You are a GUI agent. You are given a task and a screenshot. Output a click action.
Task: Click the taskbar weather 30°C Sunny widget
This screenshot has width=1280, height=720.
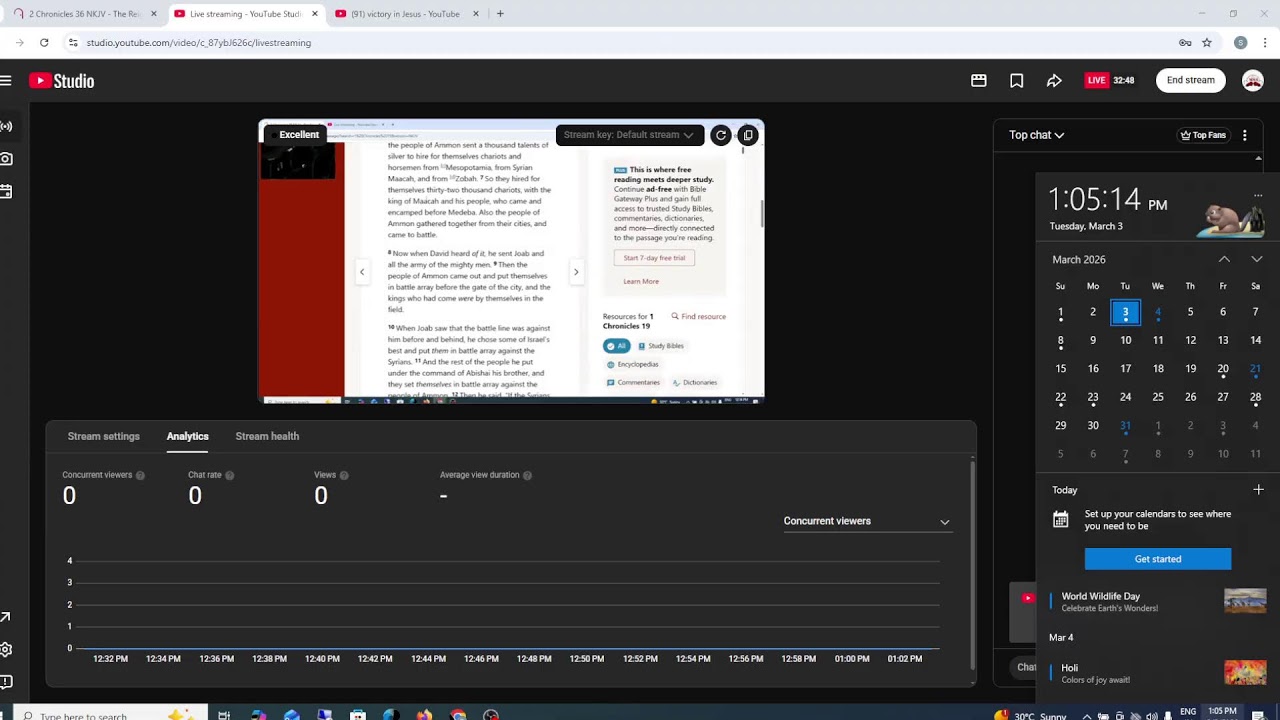(1030, 715)
